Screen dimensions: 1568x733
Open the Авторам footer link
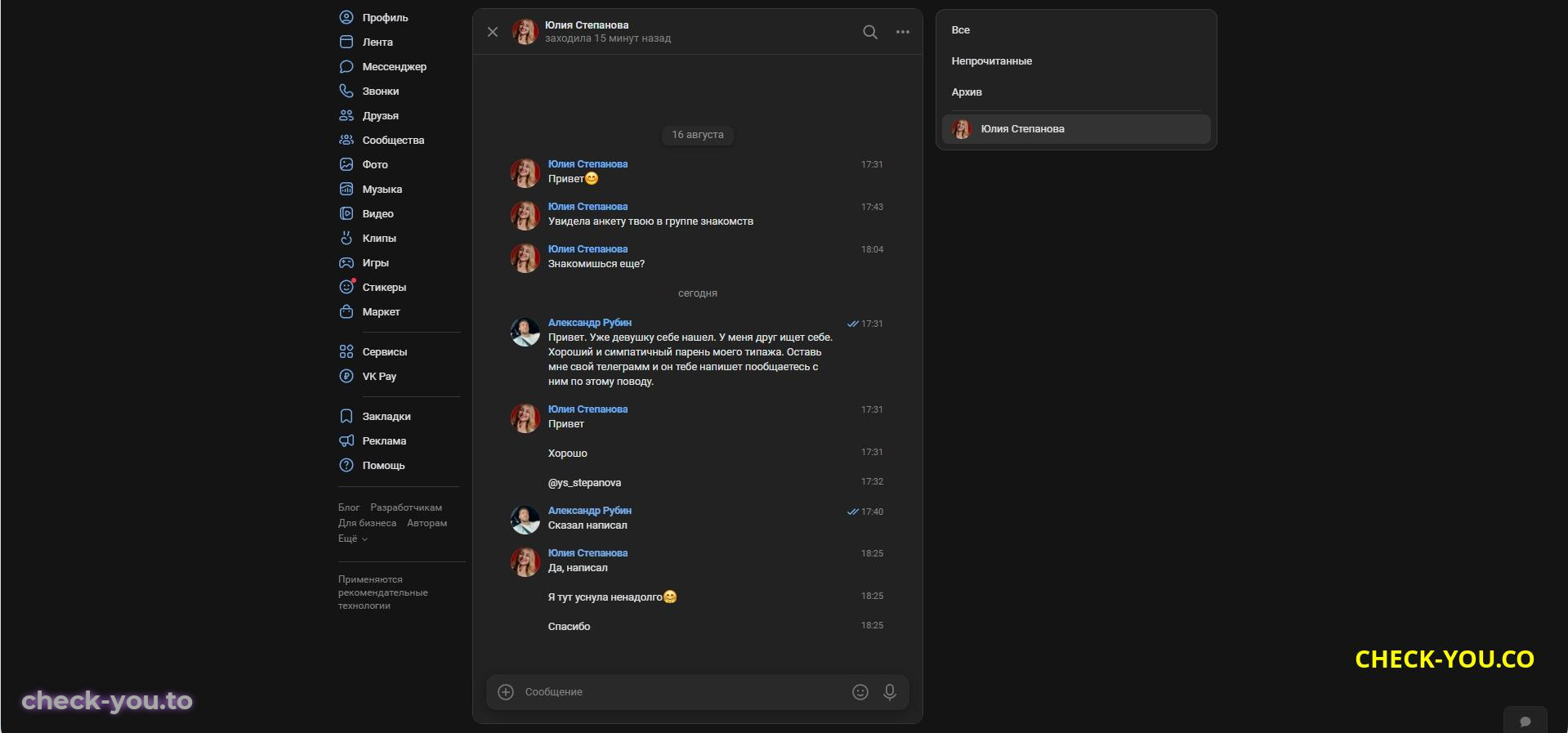(x=427, y=523)
